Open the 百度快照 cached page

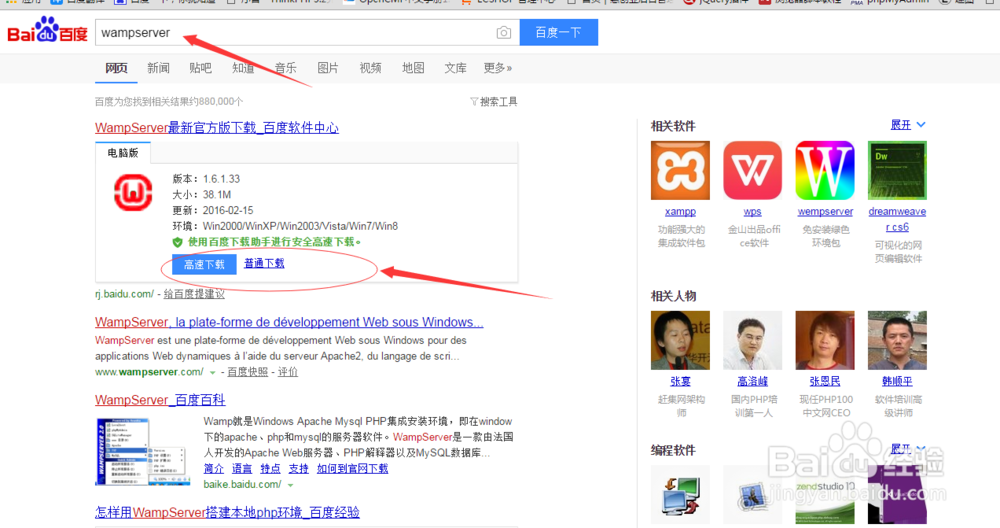[x=247, y=372]
